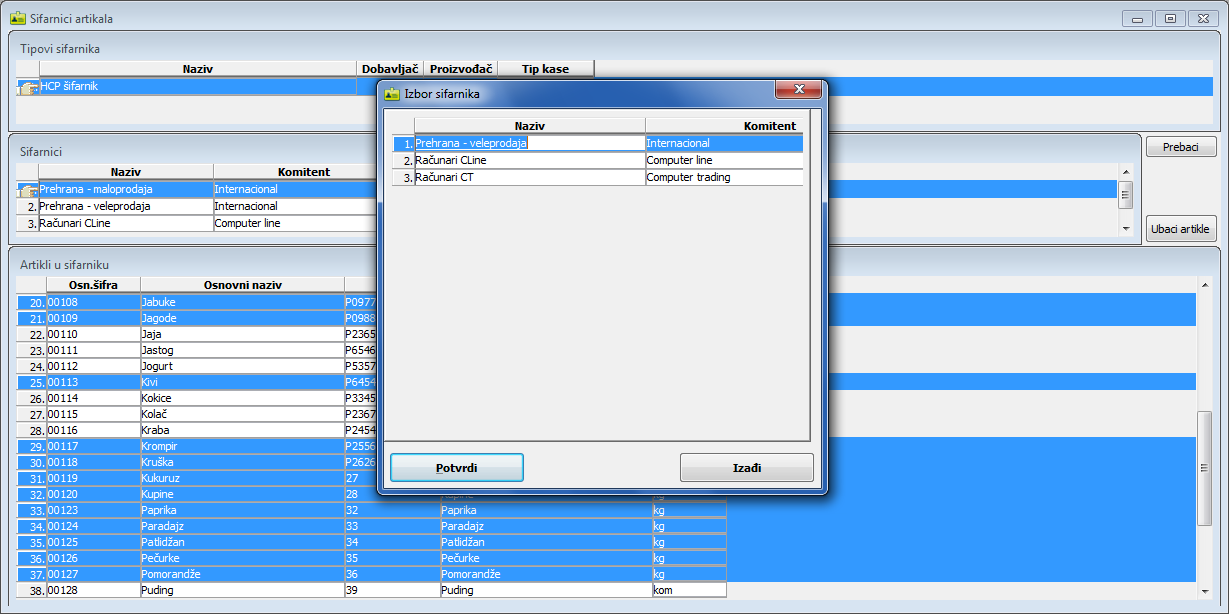Screen dimensions: 1229x614
Task: Close the Izbor sifarnika dialog
Action: pos(798,90)
